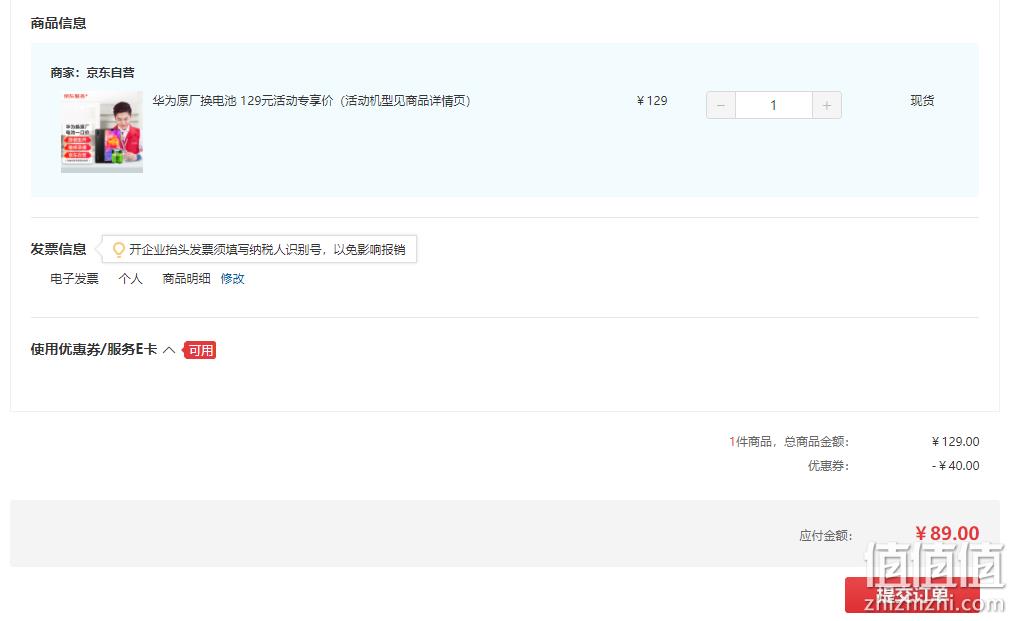
Task: Click the red 可用 coupon badge
Action: (200, 350)
